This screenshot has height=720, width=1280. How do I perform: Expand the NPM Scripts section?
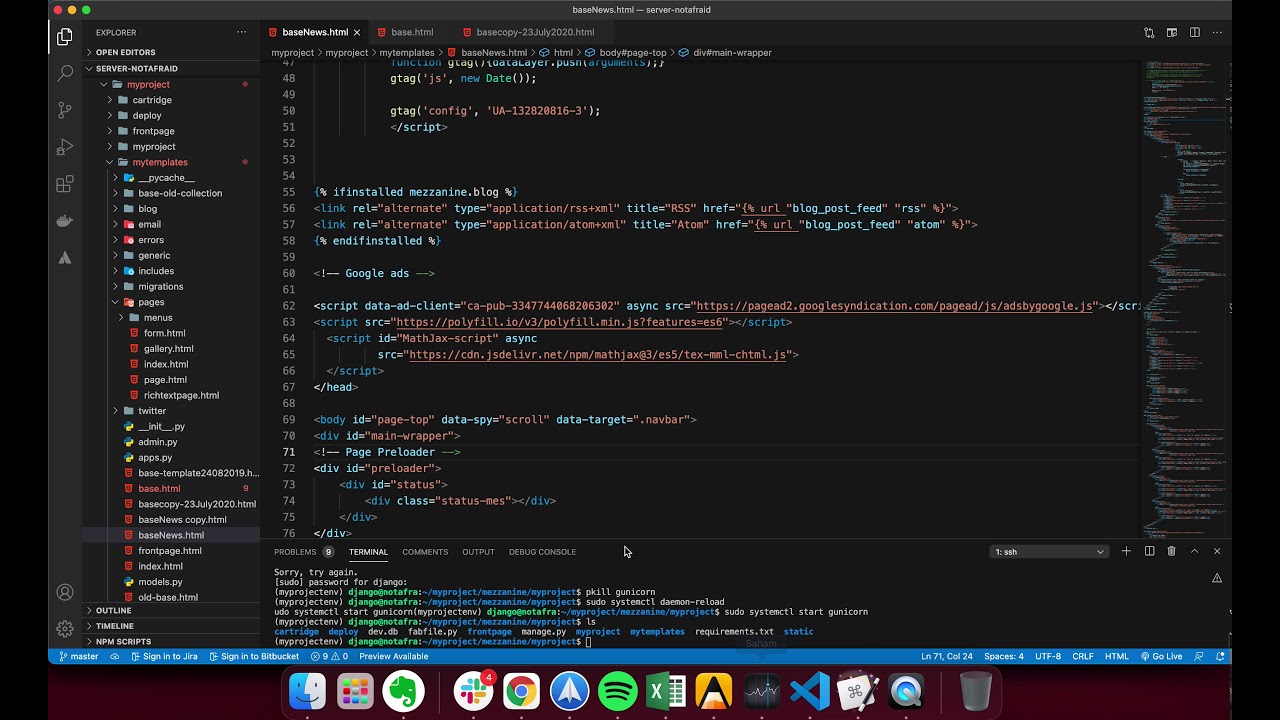coord(123,641)
